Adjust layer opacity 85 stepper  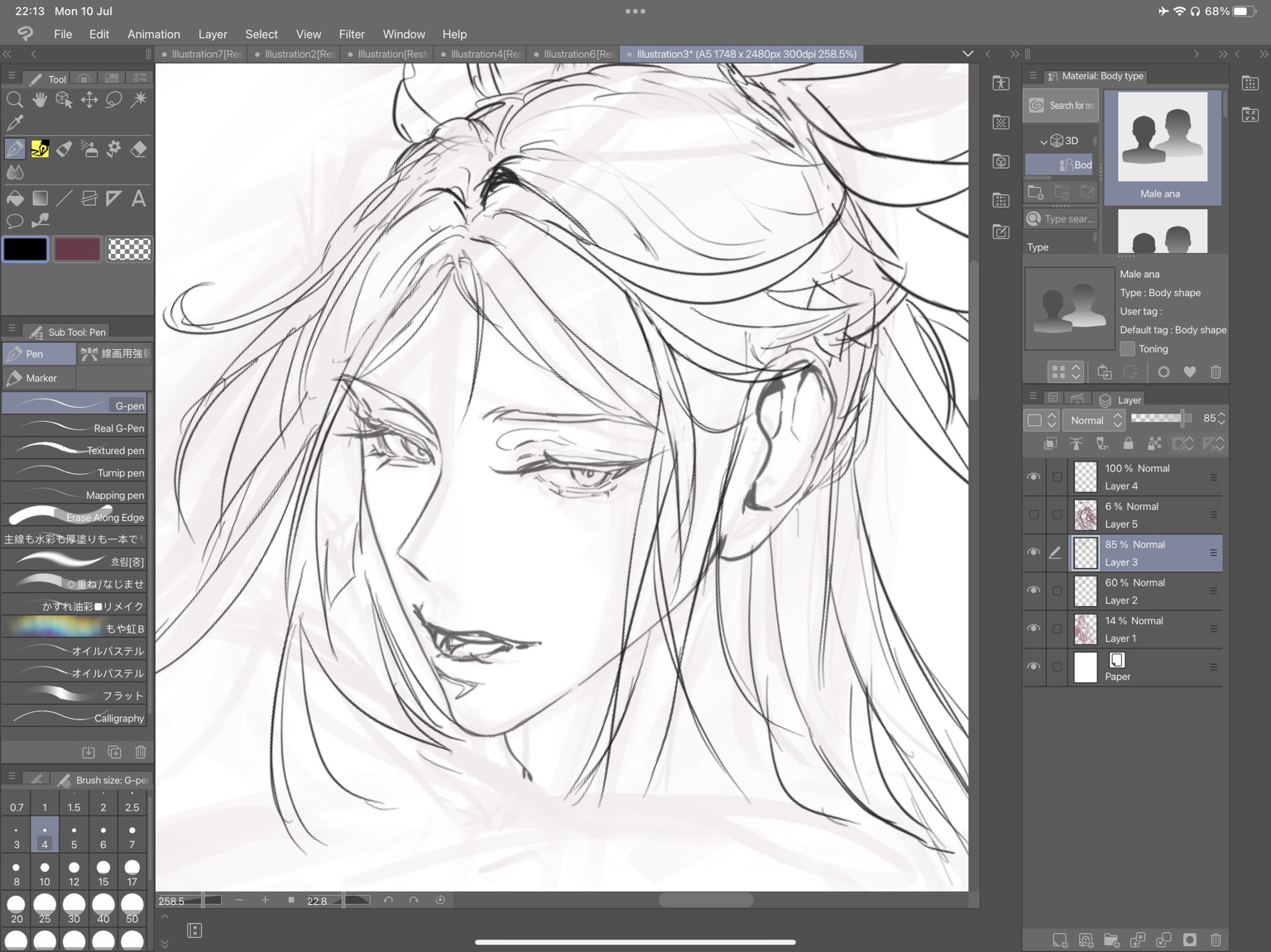1221,419
